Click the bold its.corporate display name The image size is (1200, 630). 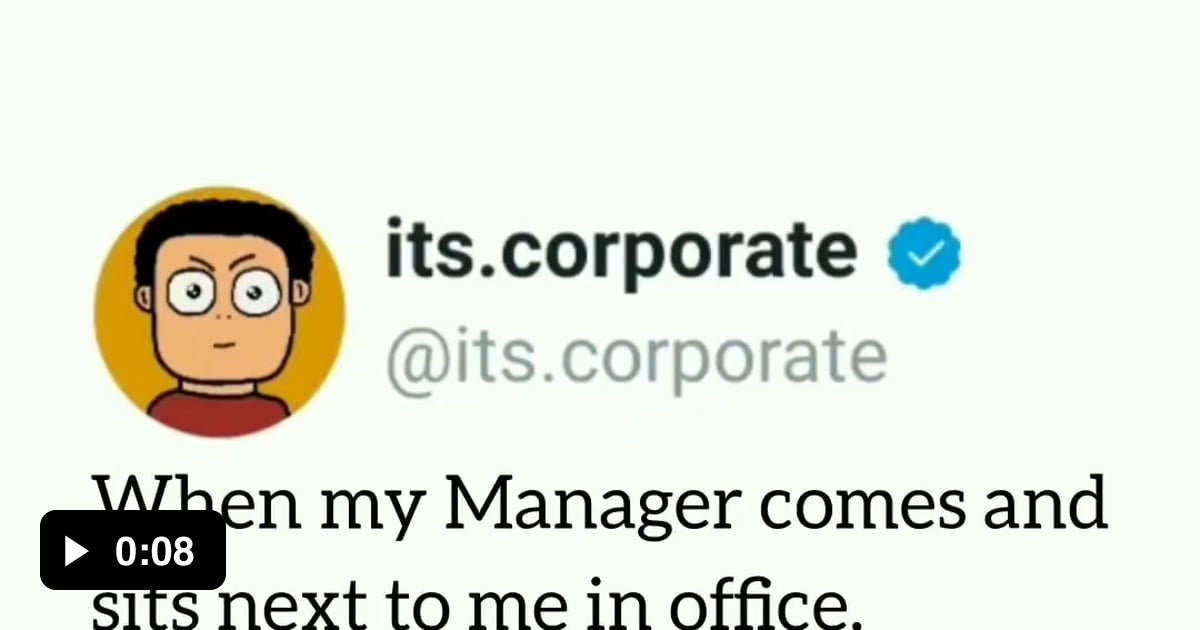coord(621,250)
